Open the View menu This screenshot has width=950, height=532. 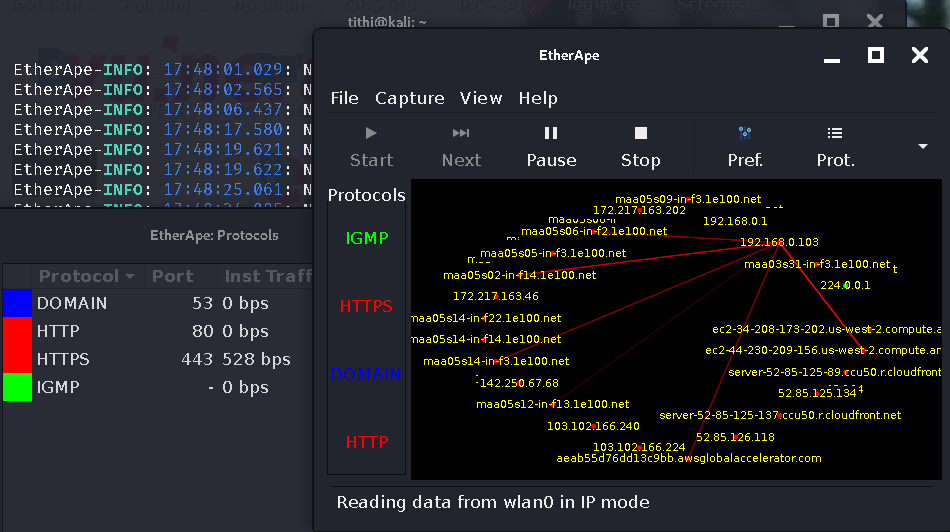[x=481, y=98]
